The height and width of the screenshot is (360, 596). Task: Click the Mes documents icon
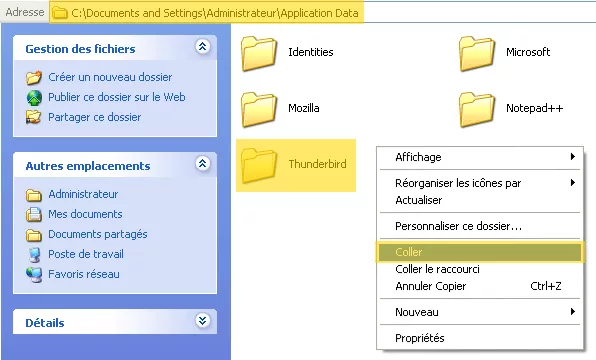[x=34, y=215]
